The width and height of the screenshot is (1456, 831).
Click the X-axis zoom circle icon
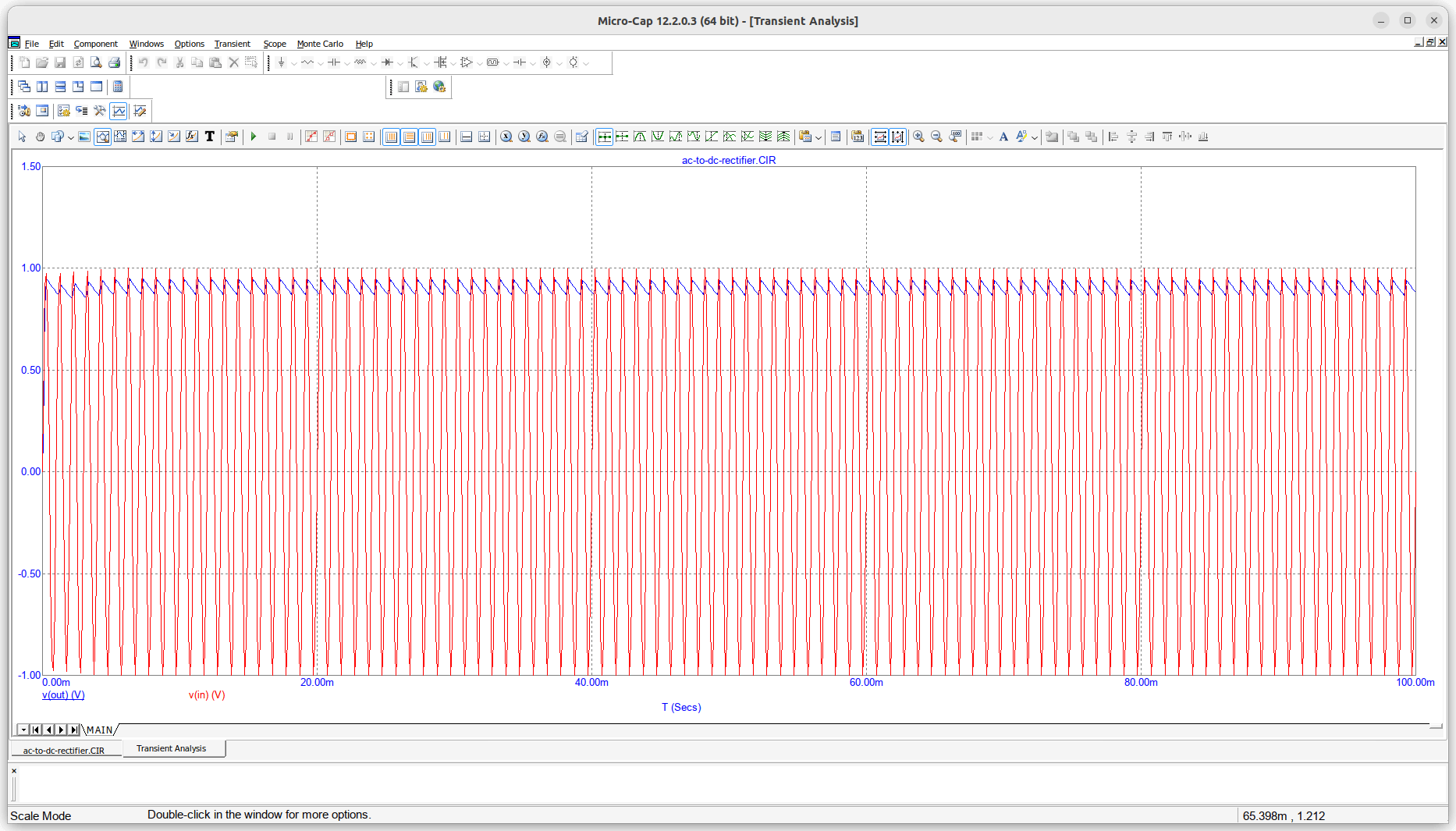click(x=506, y=137)
